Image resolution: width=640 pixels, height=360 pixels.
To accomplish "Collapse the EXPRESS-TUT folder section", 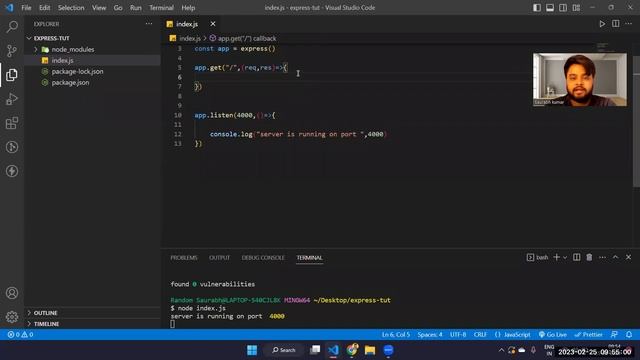I will pyautogui.click(x=52, y=38).
